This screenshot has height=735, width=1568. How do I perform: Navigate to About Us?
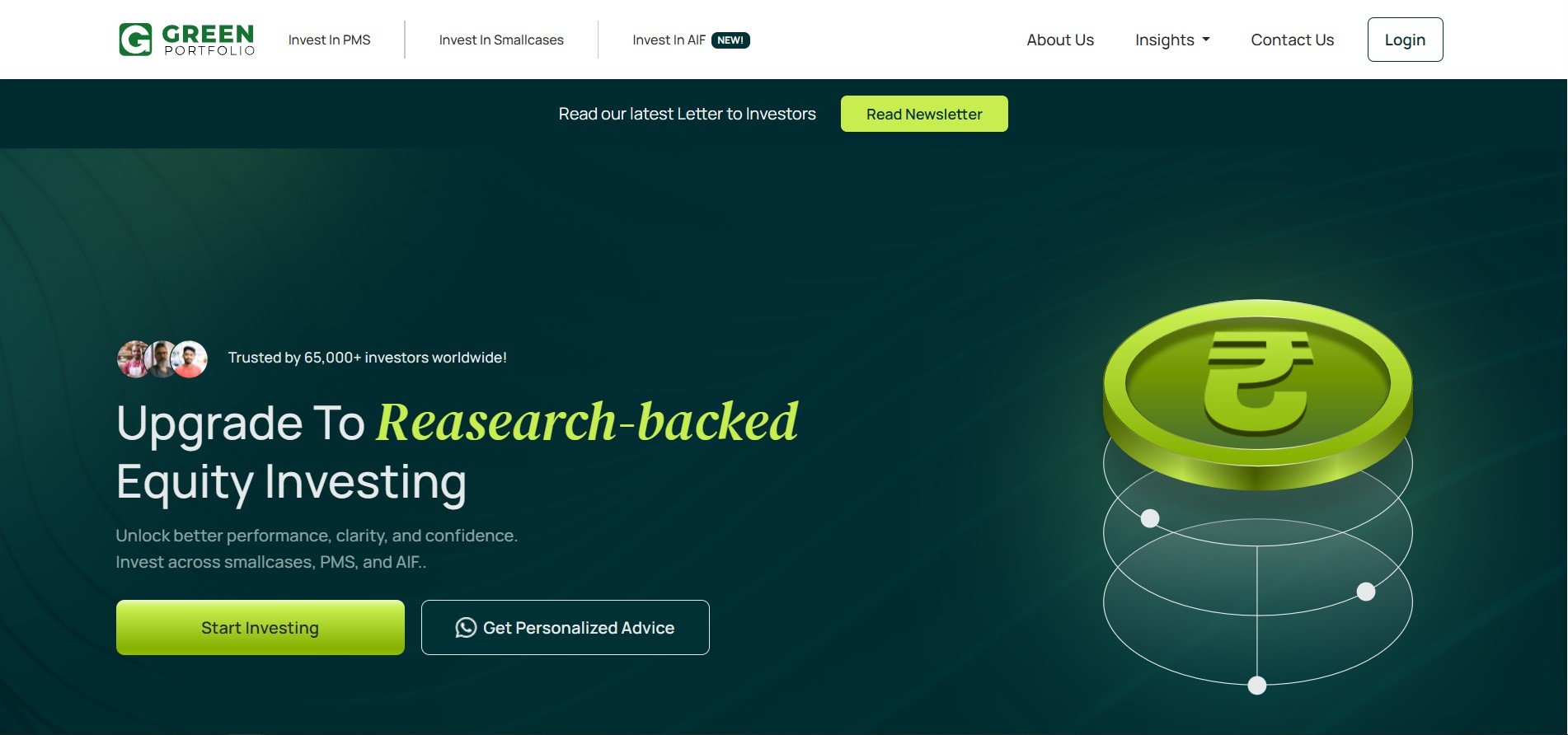1060,40
